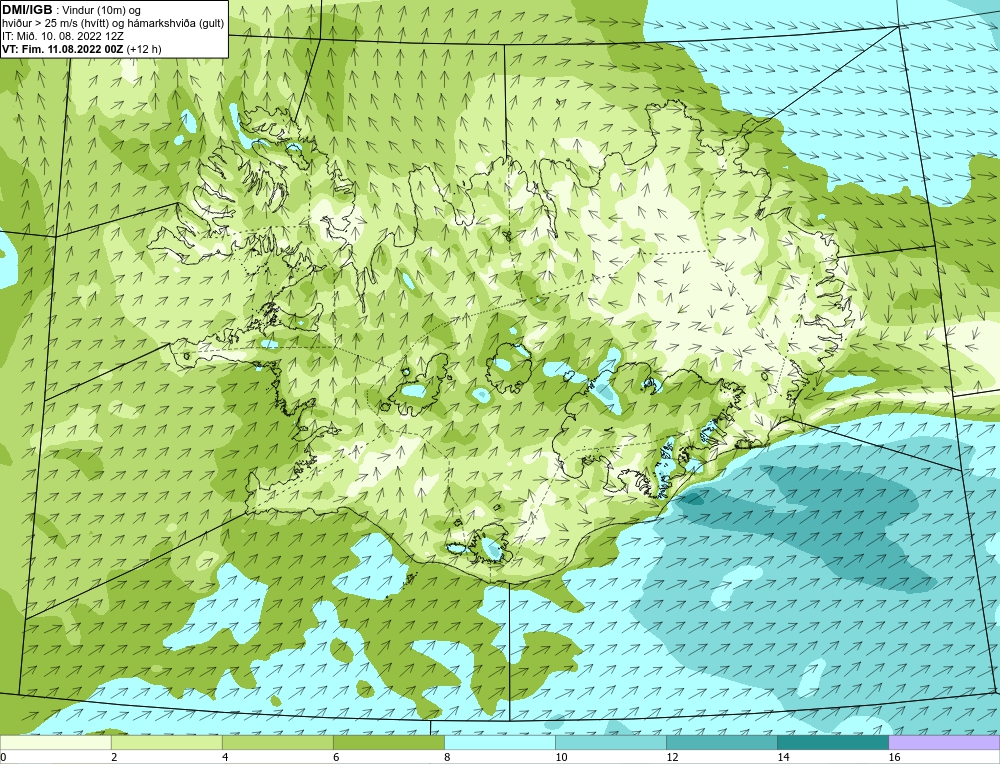The width and height of the screenshot is (1000, 764).
Task: Click the 'hviður > 25 m/s' description line
Action: (x=113, y=24)
